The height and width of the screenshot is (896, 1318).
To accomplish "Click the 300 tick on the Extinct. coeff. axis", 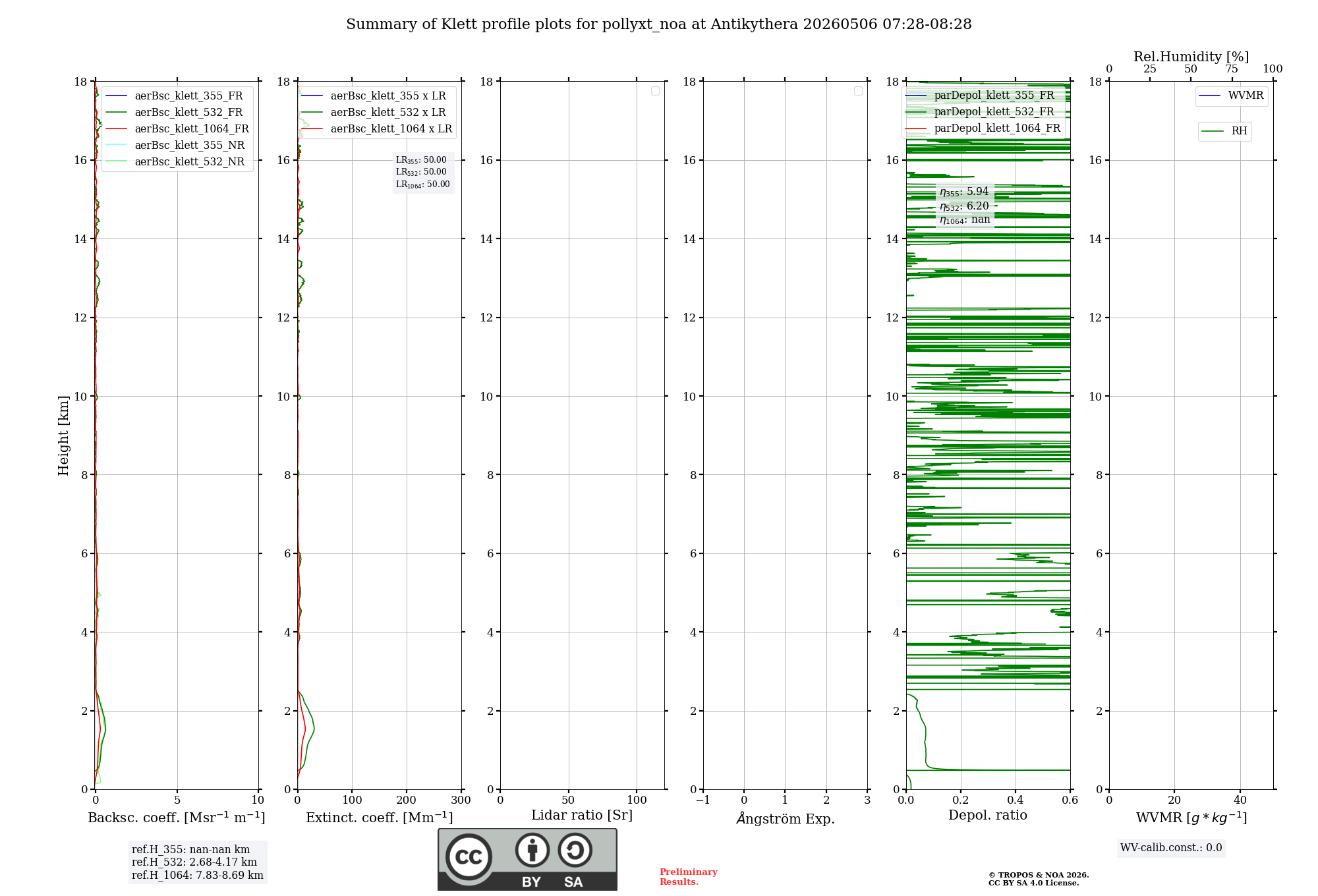I will point(461,800).
